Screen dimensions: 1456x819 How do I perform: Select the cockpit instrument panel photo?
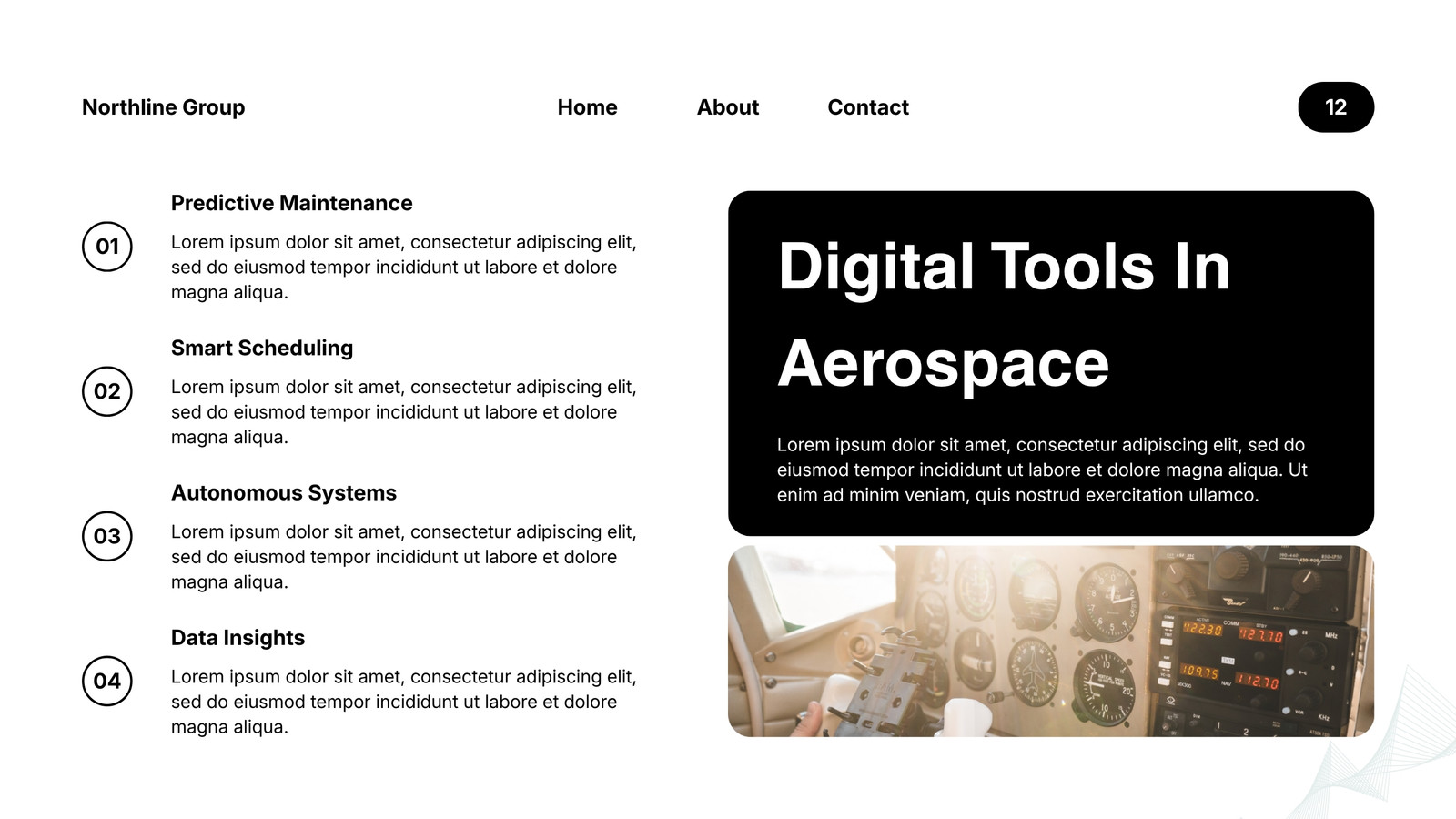click(x=1051, y=642)
